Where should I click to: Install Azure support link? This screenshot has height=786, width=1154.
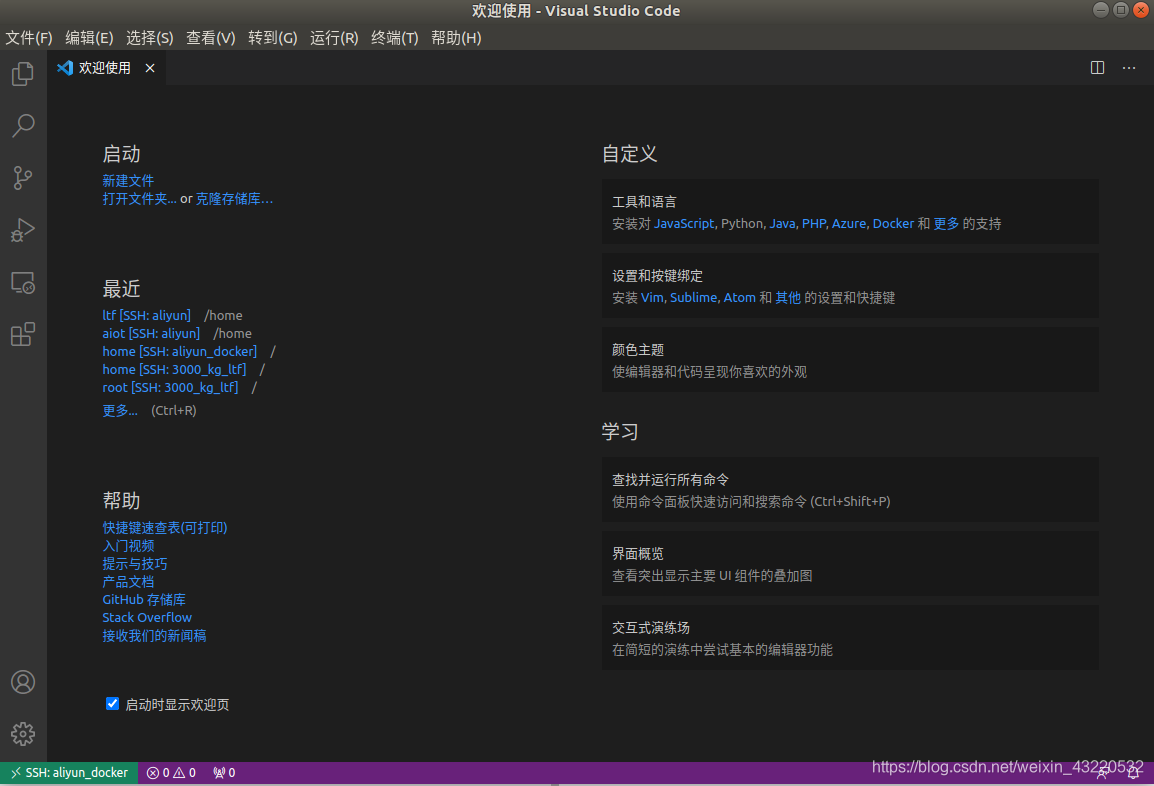tap(849, 223)
